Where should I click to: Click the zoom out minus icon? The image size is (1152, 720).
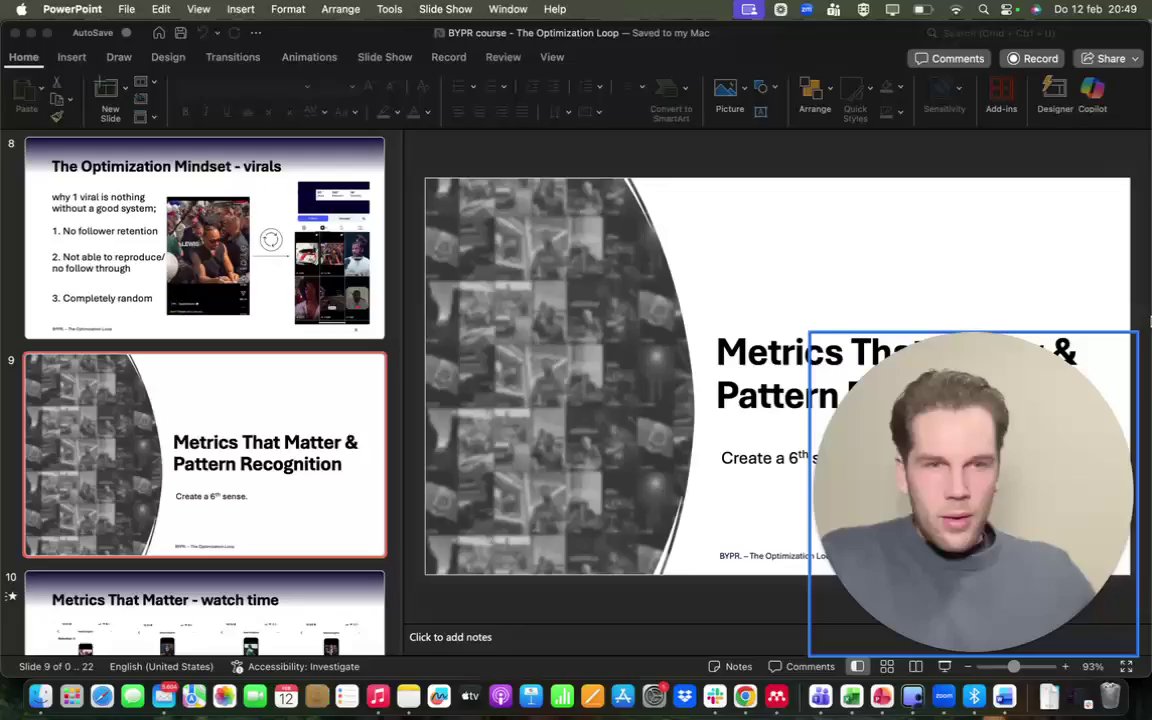point(968,666)
